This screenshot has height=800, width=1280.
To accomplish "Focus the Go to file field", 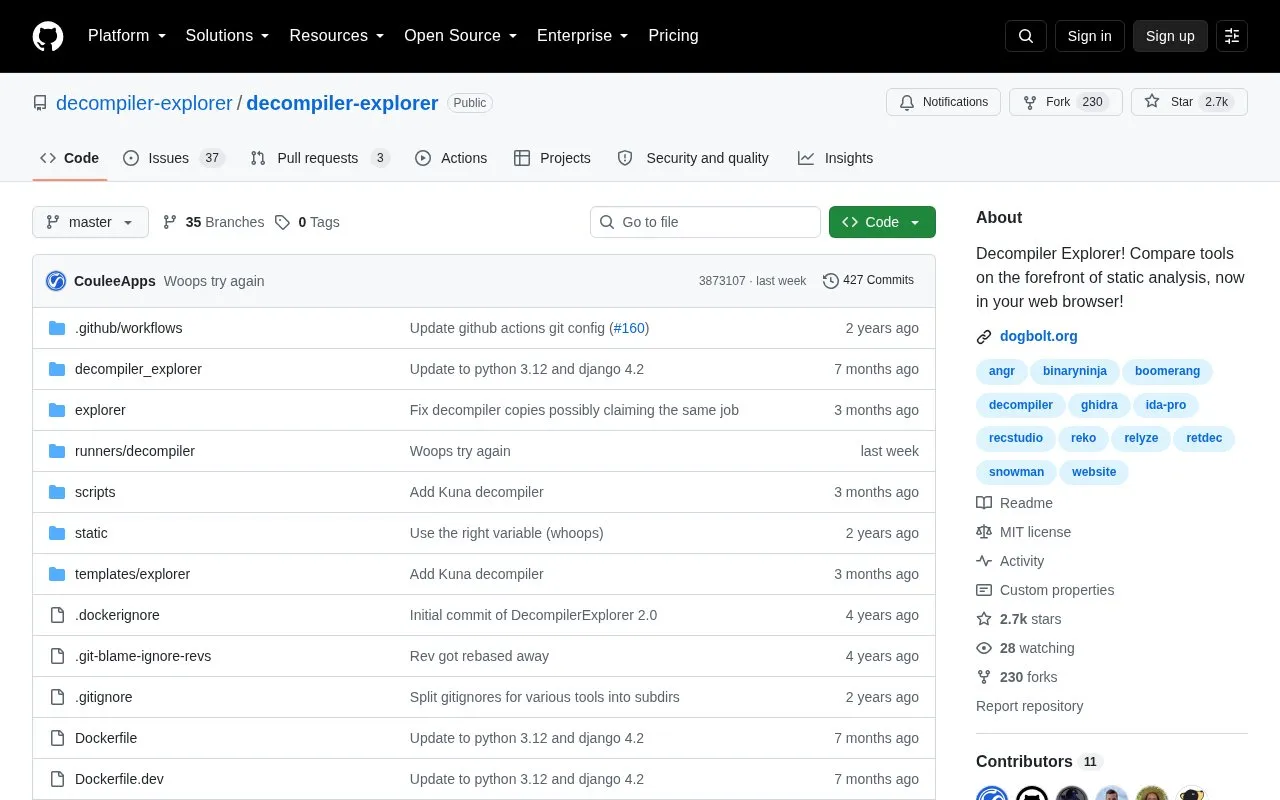I will [705, 222].
